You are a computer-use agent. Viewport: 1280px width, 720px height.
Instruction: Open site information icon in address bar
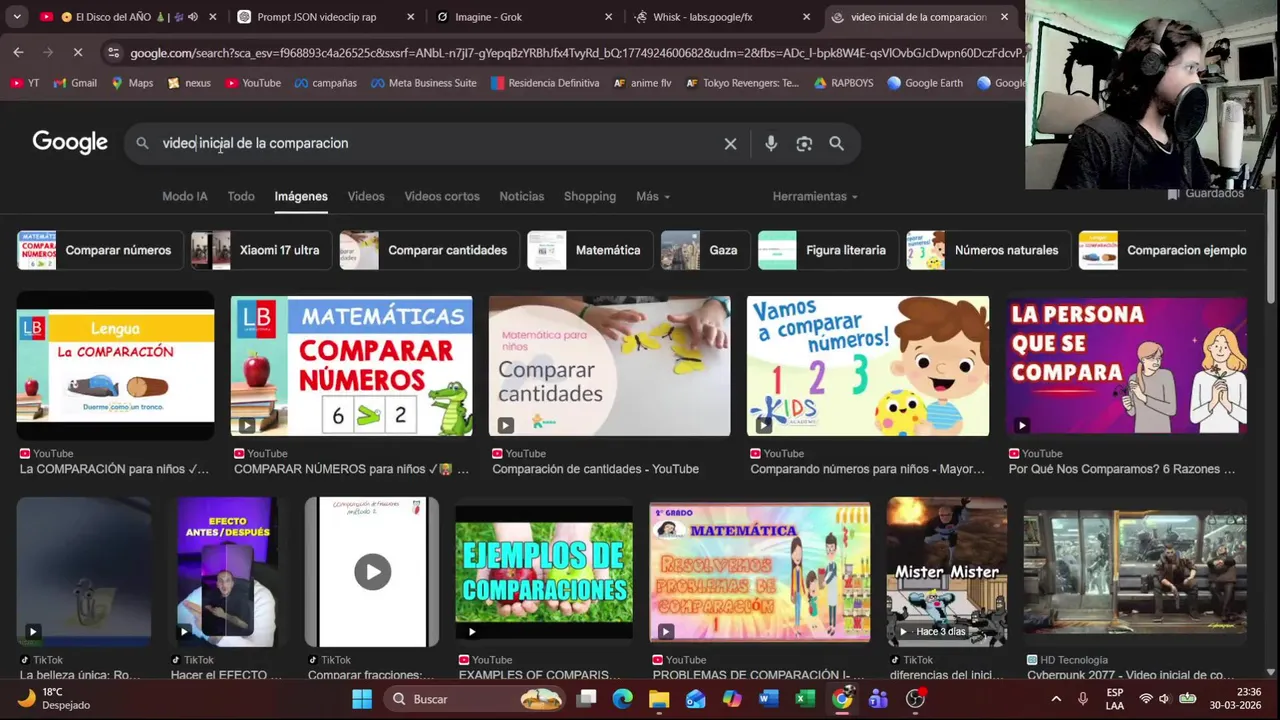tap(113, 52)
